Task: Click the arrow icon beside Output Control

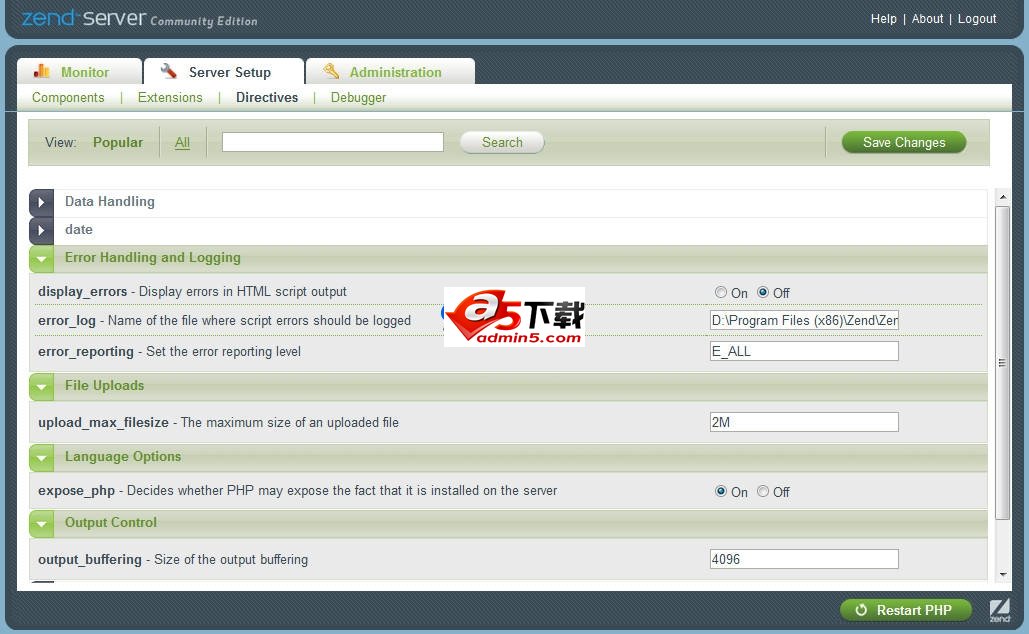Action: 41,522
